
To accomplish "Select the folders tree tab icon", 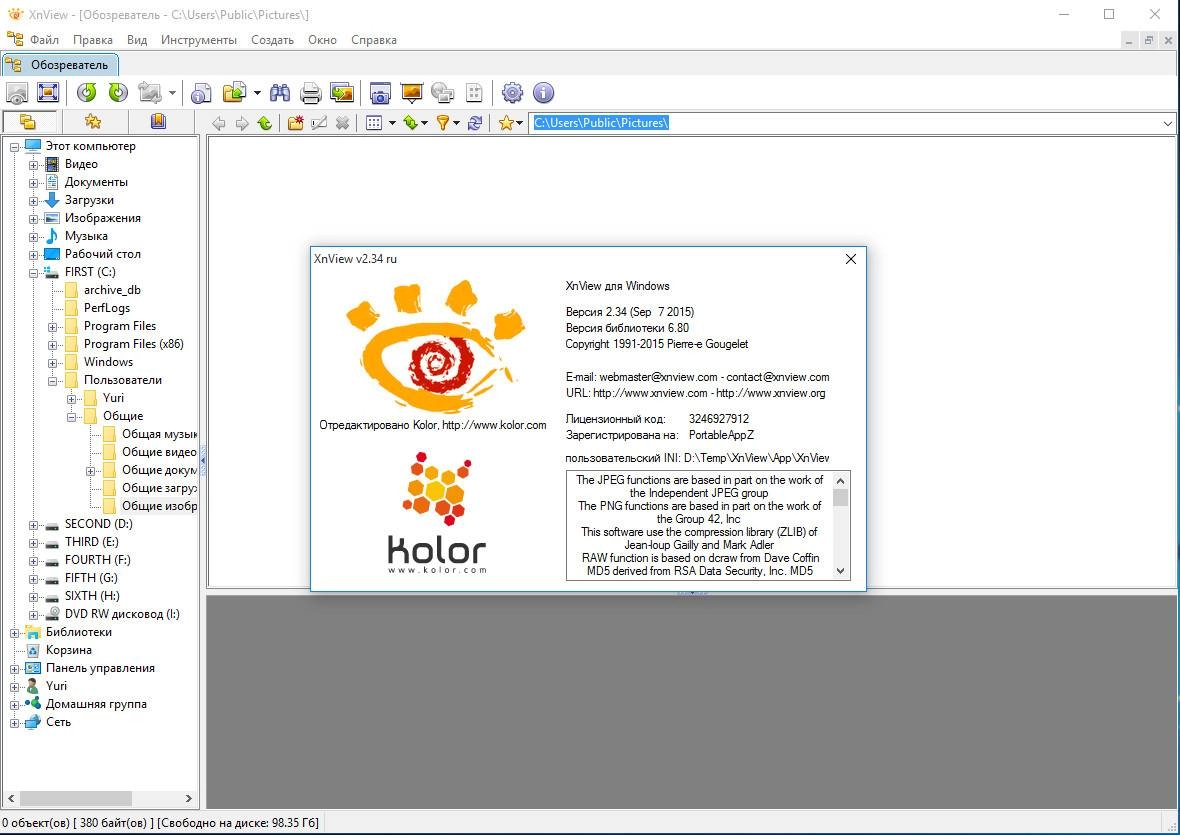I will point(28,122).
